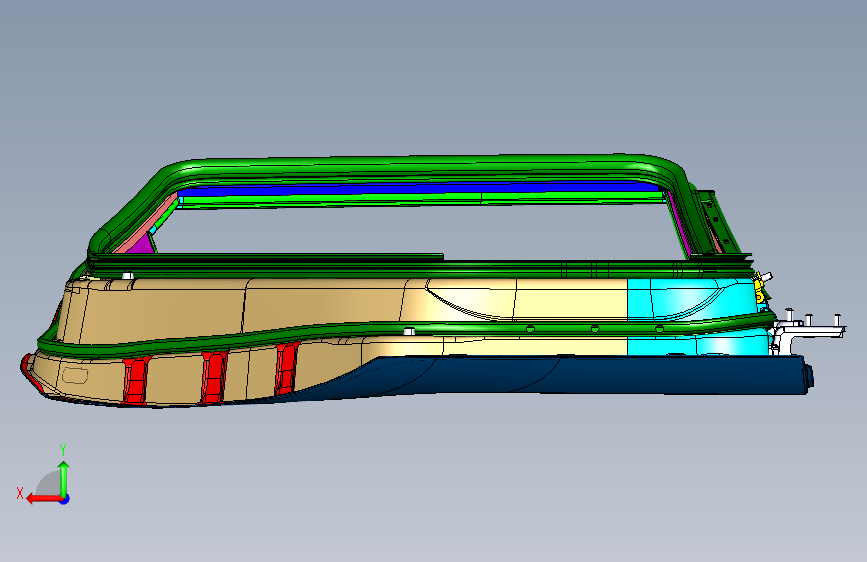Select the blue strip under the top rail
This screenshot has width=867, height=562.
(x=420, y=188)
